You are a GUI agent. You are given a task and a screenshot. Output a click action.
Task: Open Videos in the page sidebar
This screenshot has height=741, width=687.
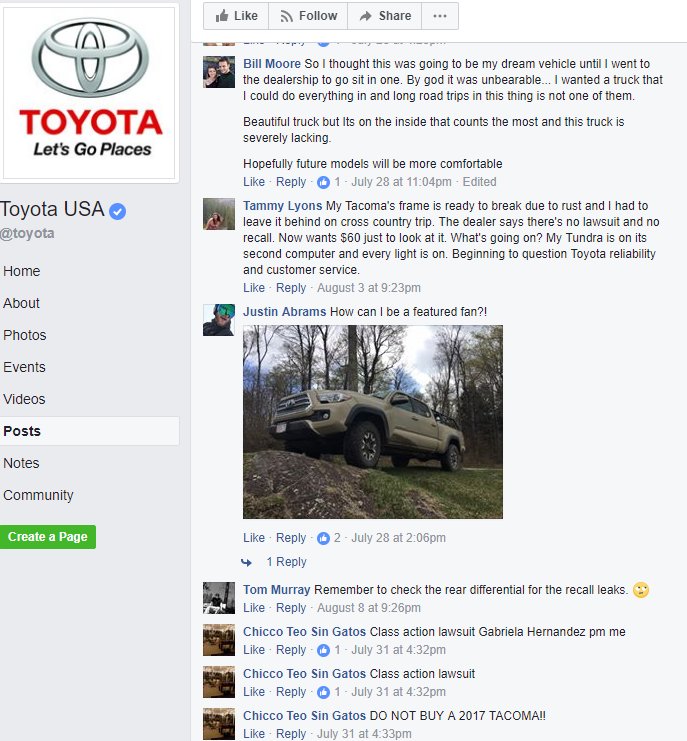(x=24, y=399)
